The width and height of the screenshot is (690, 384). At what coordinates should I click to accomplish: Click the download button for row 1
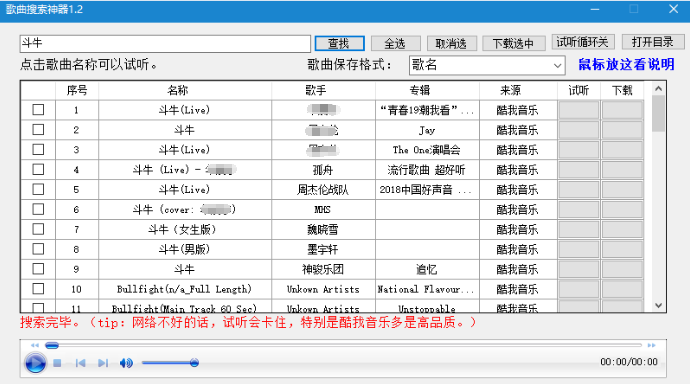622,110
